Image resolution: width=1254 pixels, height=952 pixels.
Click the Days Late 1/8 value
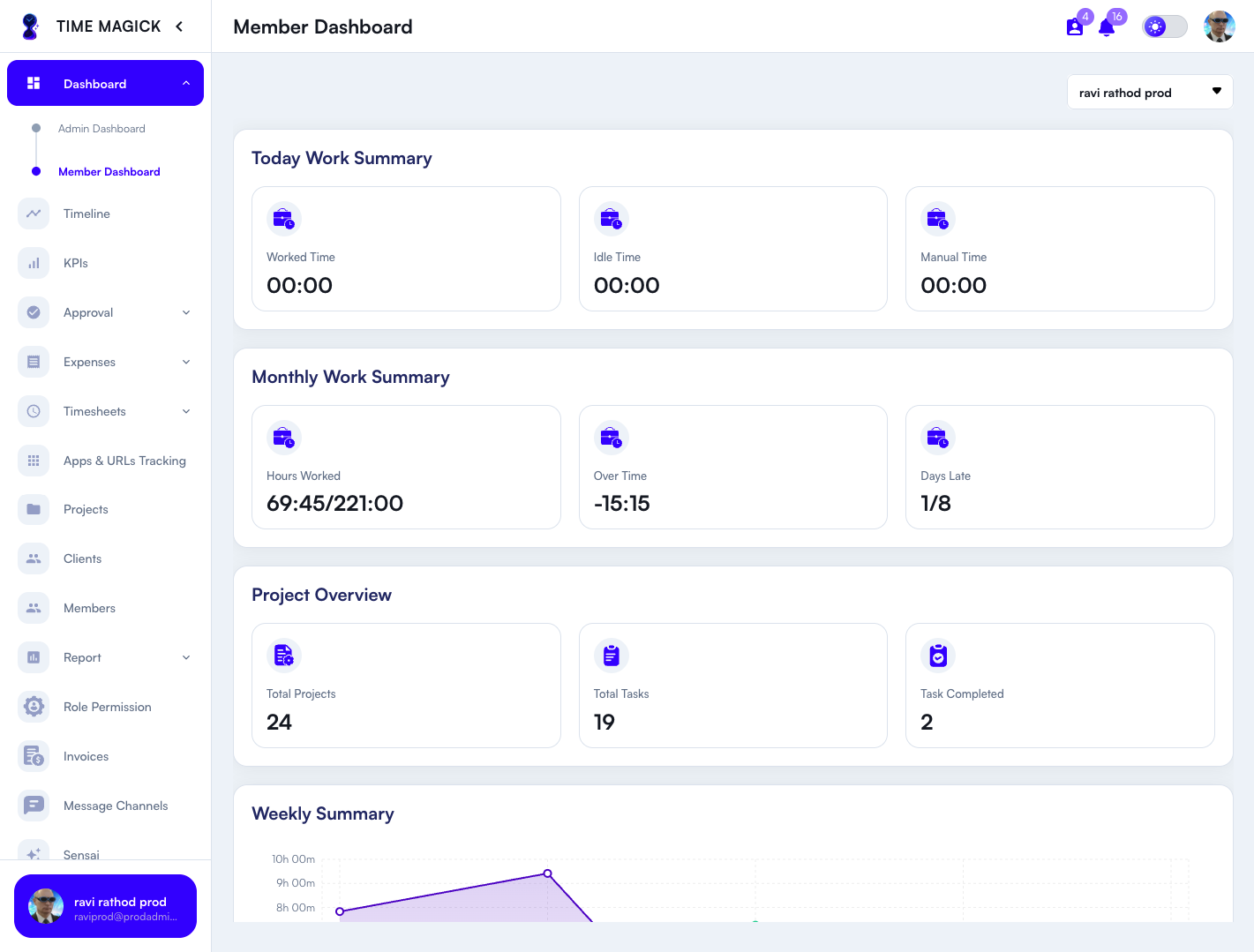point(935,504)
